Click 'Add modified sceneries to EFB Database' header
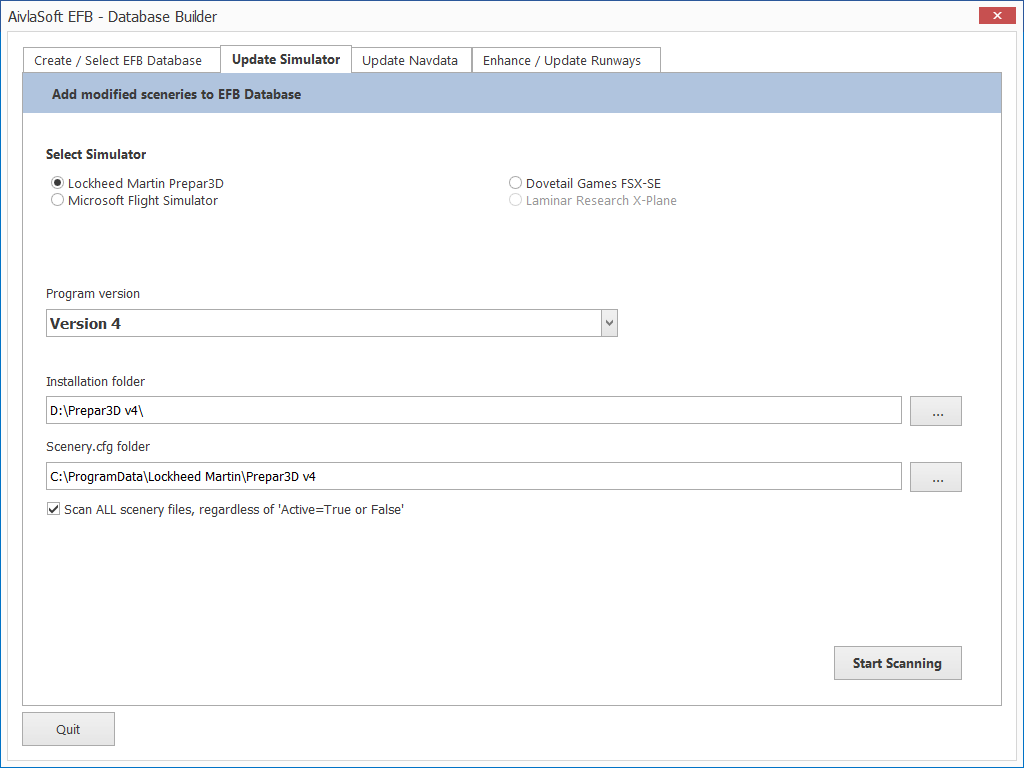 (x=176, y=94)
